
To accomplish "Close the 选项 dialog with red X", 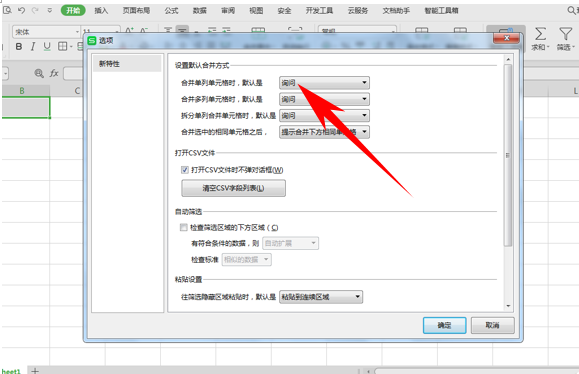I will (x=507, y=38).
